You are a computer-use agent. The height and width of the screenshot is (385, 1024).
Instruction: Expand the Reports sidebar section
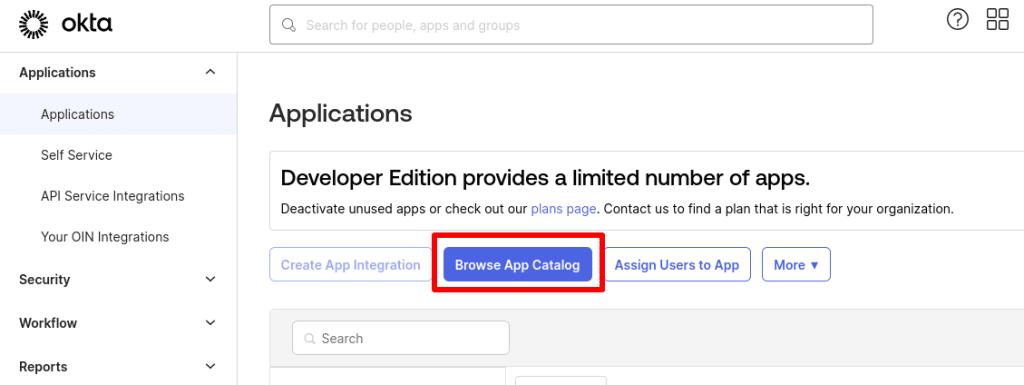tap(210, 367)
